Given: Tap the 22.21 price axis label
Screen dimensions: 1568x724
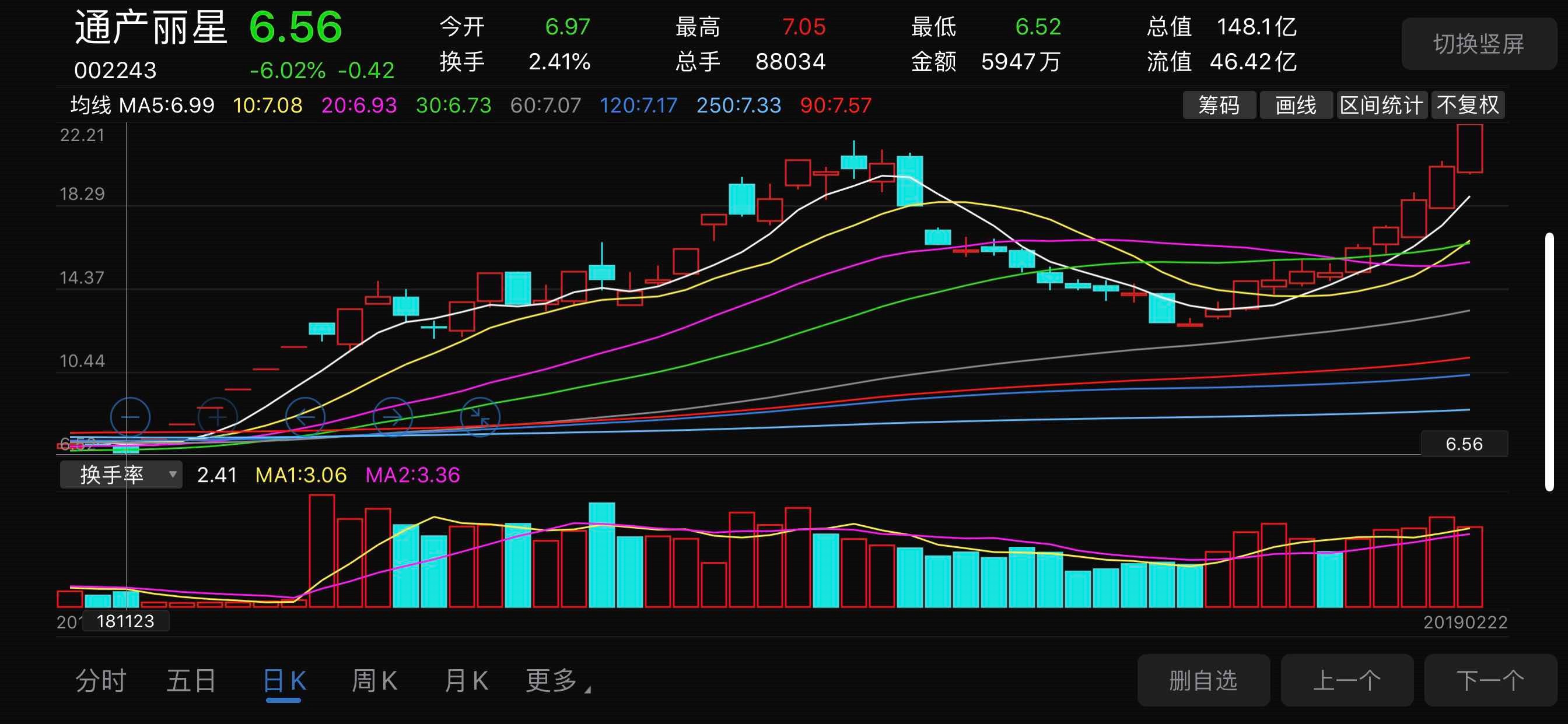Looking at the screenshot, I should (82, 135).
